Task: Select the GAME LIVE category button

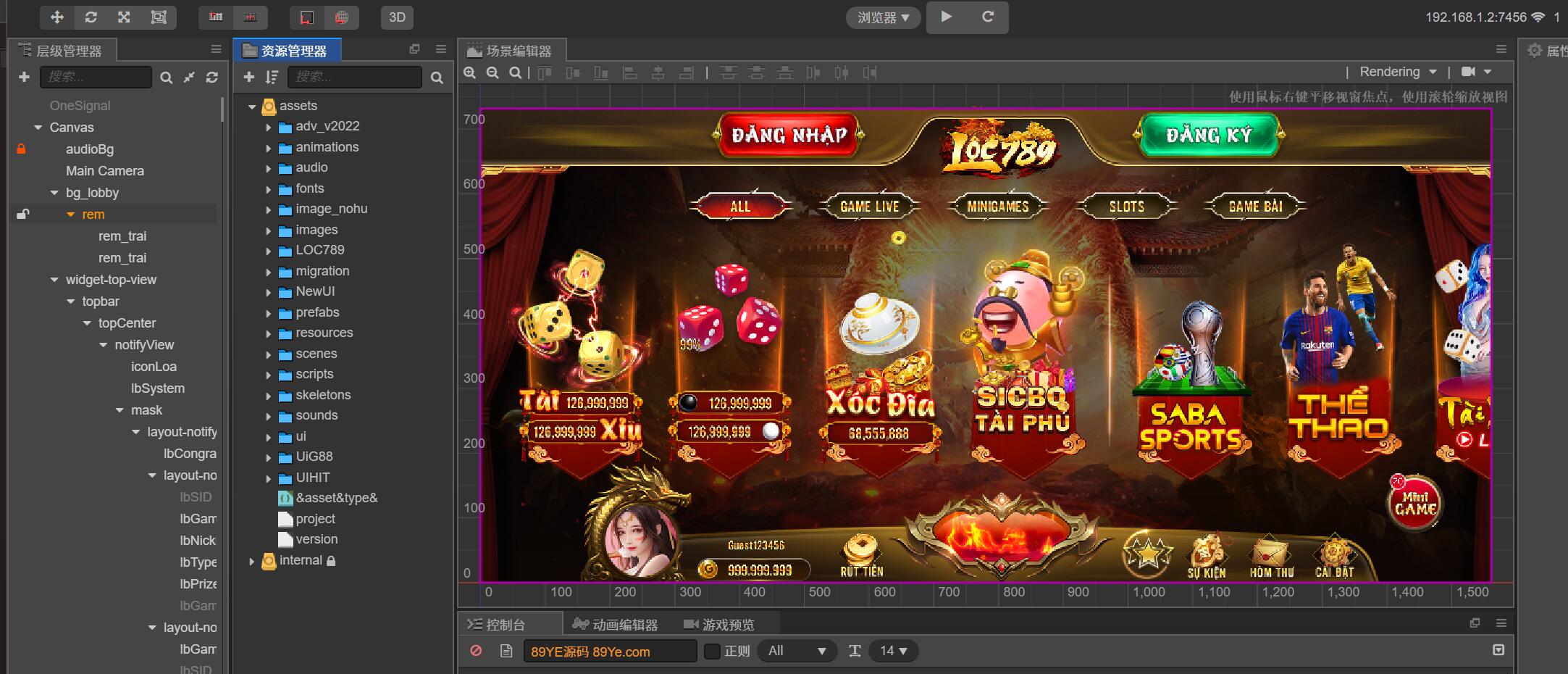Action: point(869,207)
